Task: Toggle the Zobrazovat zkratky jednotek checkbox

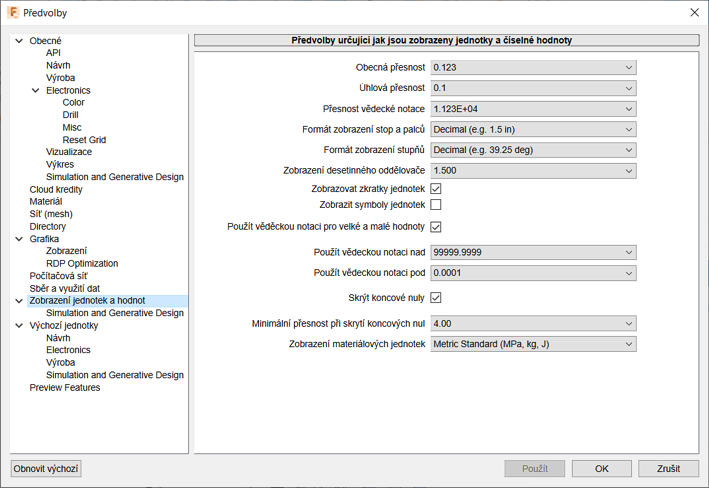Action: tap(436, 188)
